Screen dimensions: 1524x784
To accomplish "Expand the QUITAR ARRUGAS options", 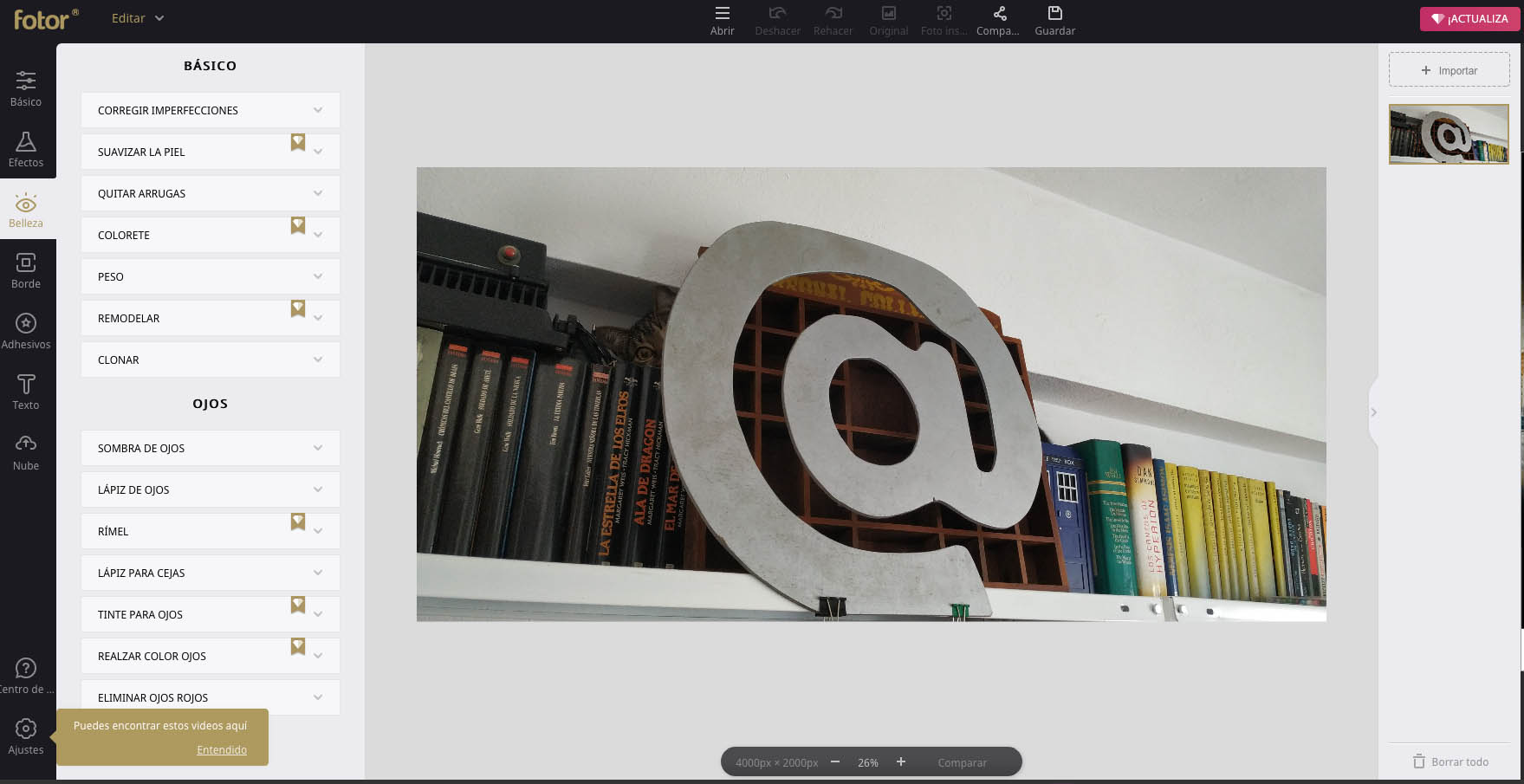I will pos(210,193).
